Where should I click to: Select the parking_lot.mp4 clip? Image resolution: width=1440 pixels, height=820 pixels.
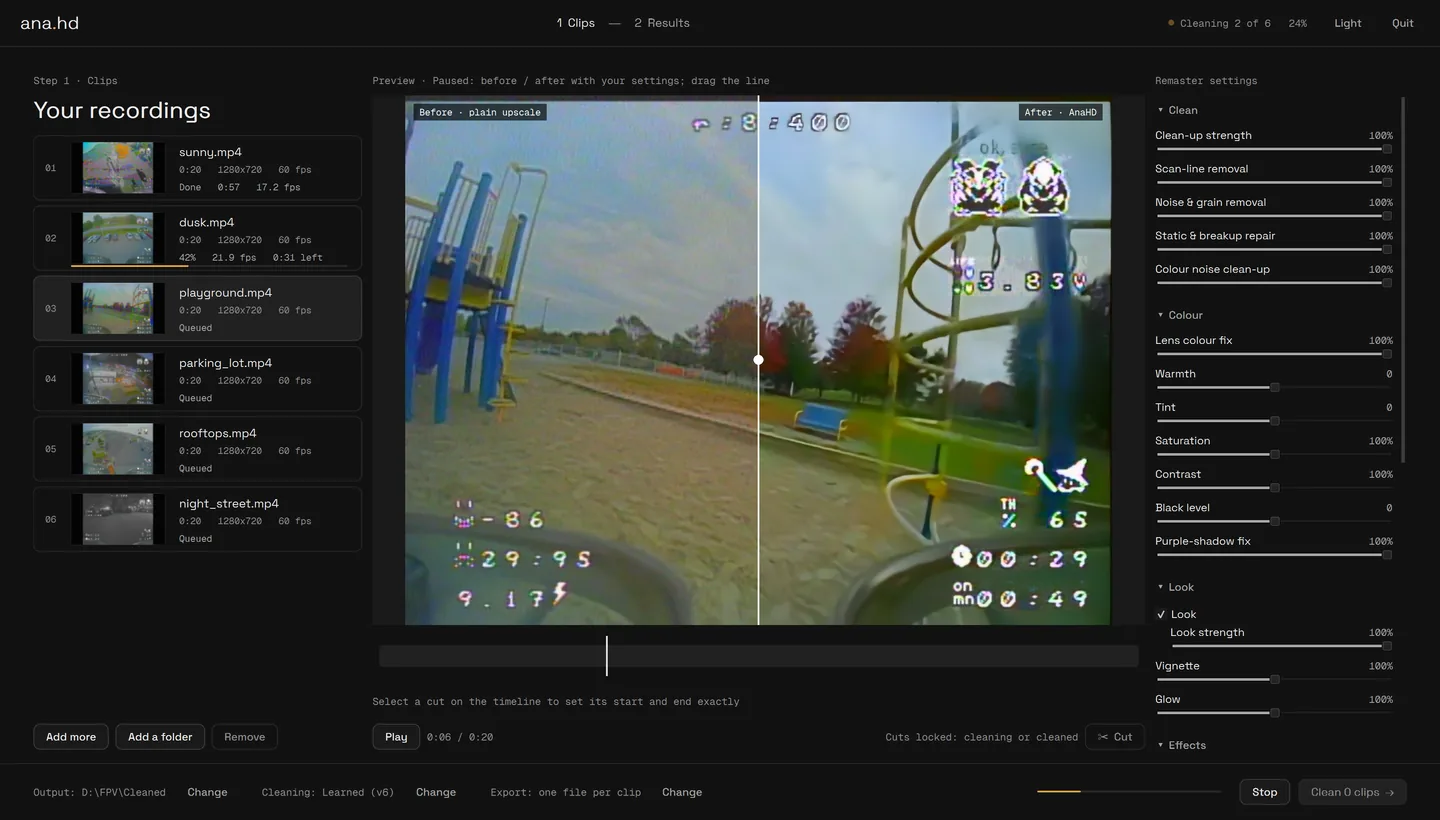(197, 379)
